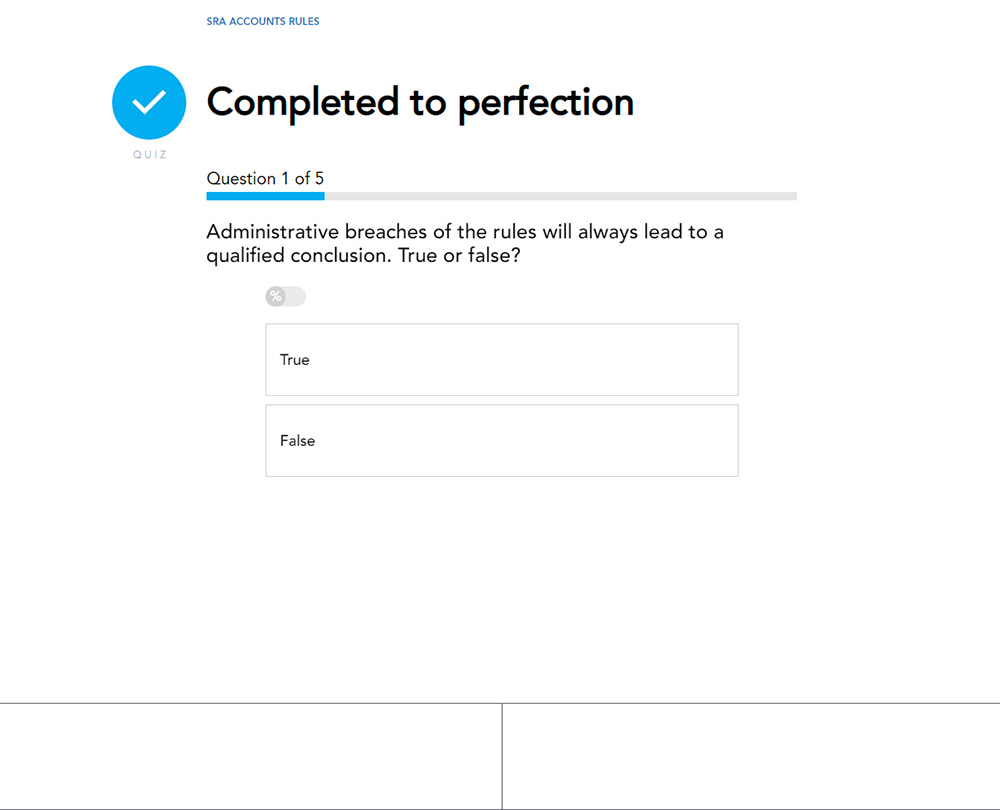Click the "Completed to perfection" heading

420,102
